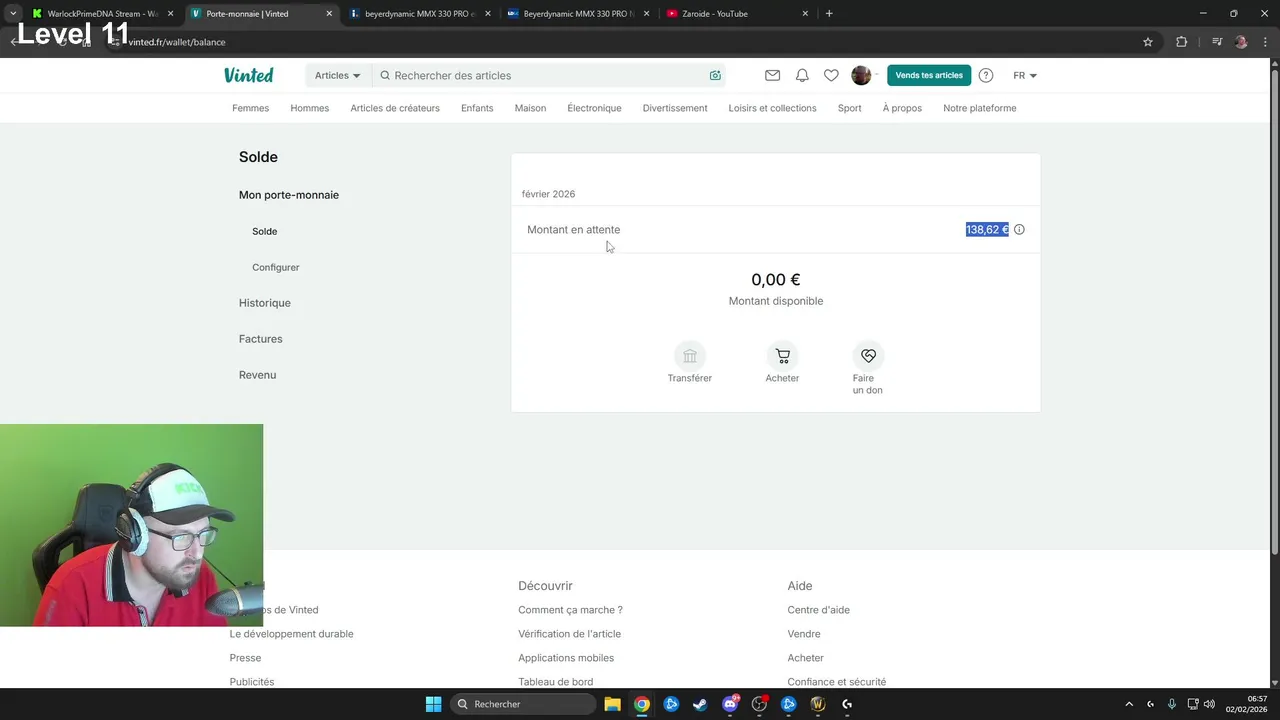The image size is (1280, 720).
Task: Open the Windows Start menu
Action: tap(433, 704)
